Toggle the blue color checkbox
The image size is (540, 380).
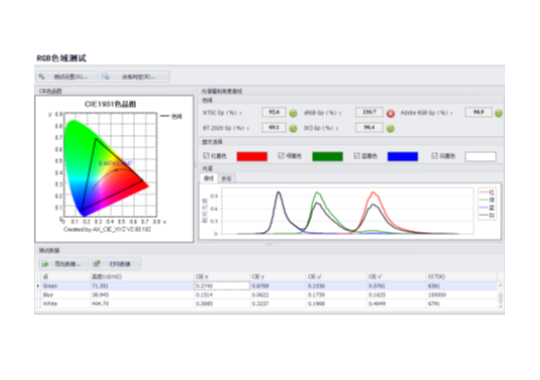[x=356, y=156]
